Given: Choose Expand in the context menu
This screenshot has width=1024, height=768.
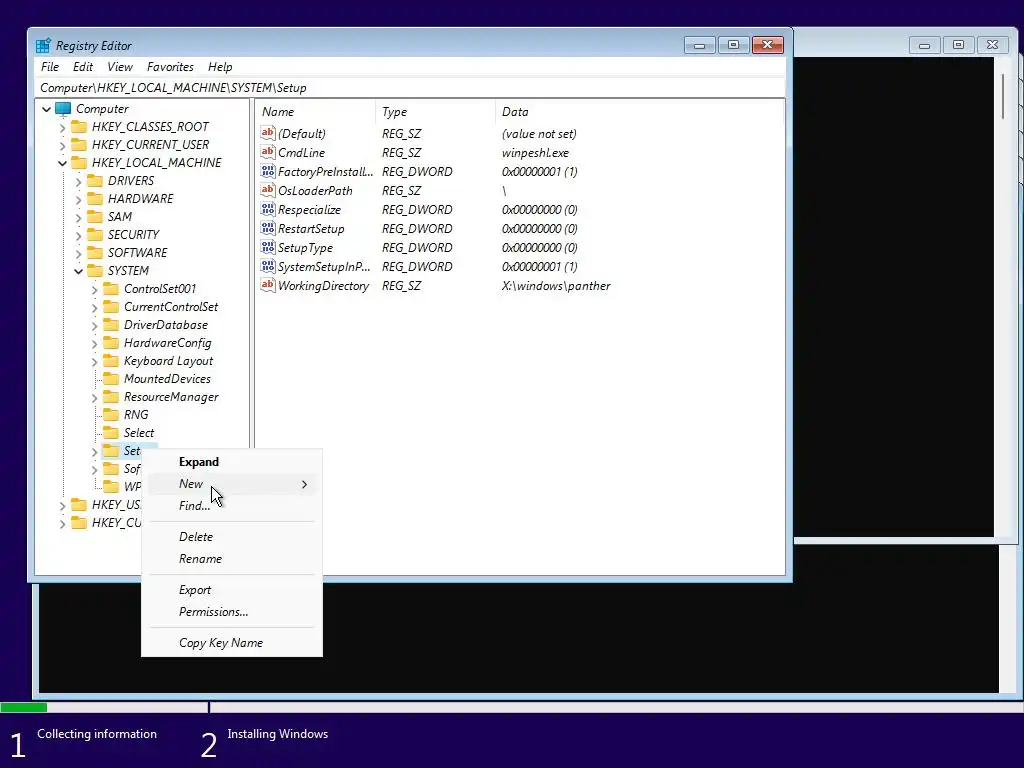Looking at the screenshot, I should (232, 462).
